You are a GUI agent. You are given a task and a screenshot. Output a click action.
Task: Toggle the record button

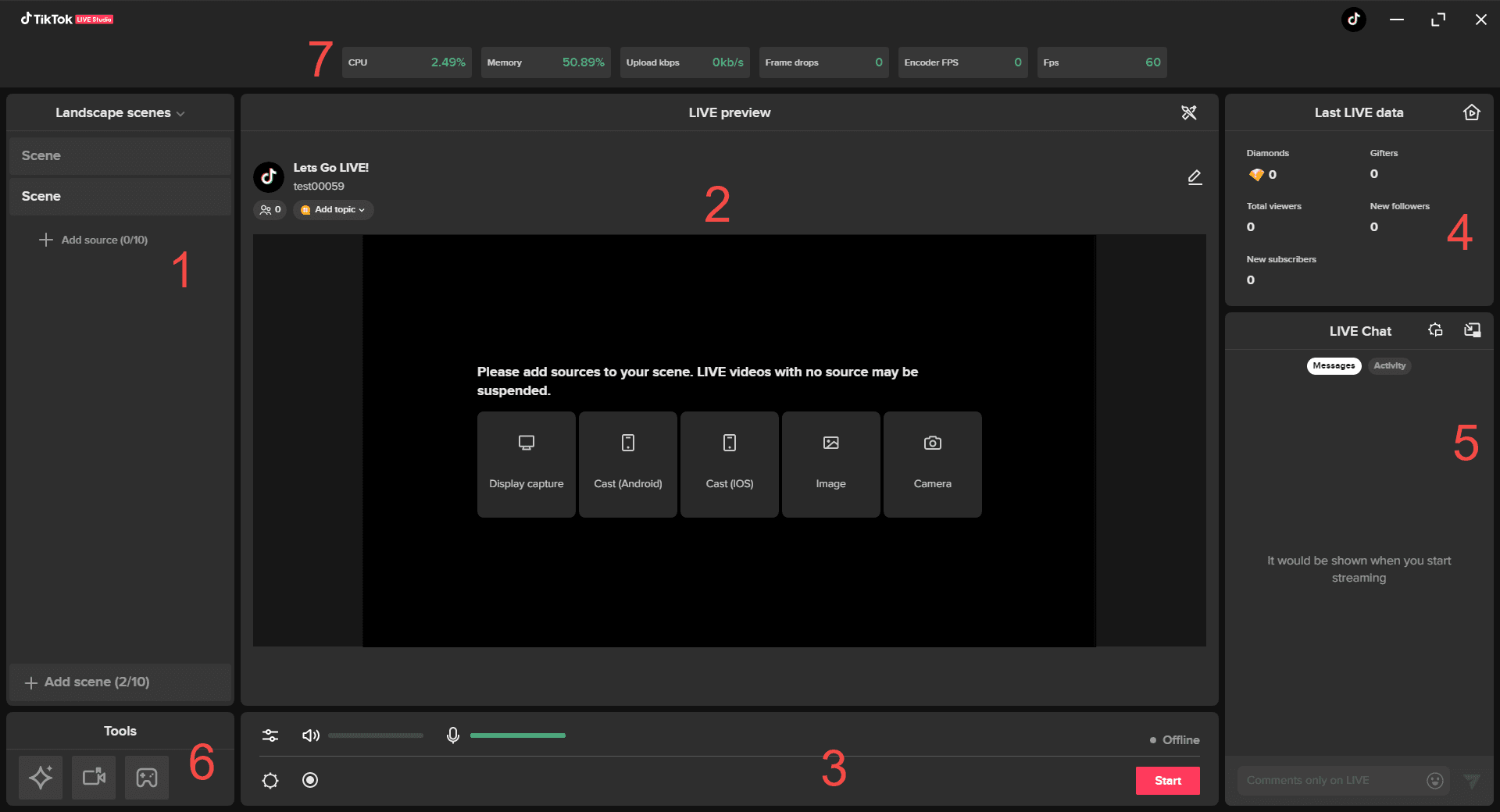[310, 781]
